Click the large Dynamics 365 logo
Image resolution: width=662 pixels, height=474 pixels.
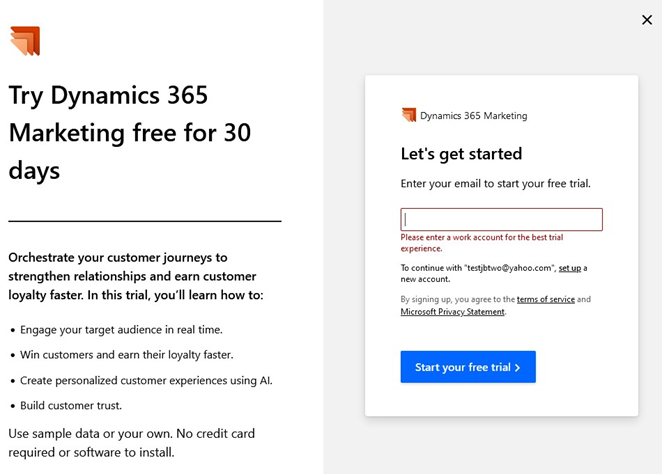tap(24, 41)
